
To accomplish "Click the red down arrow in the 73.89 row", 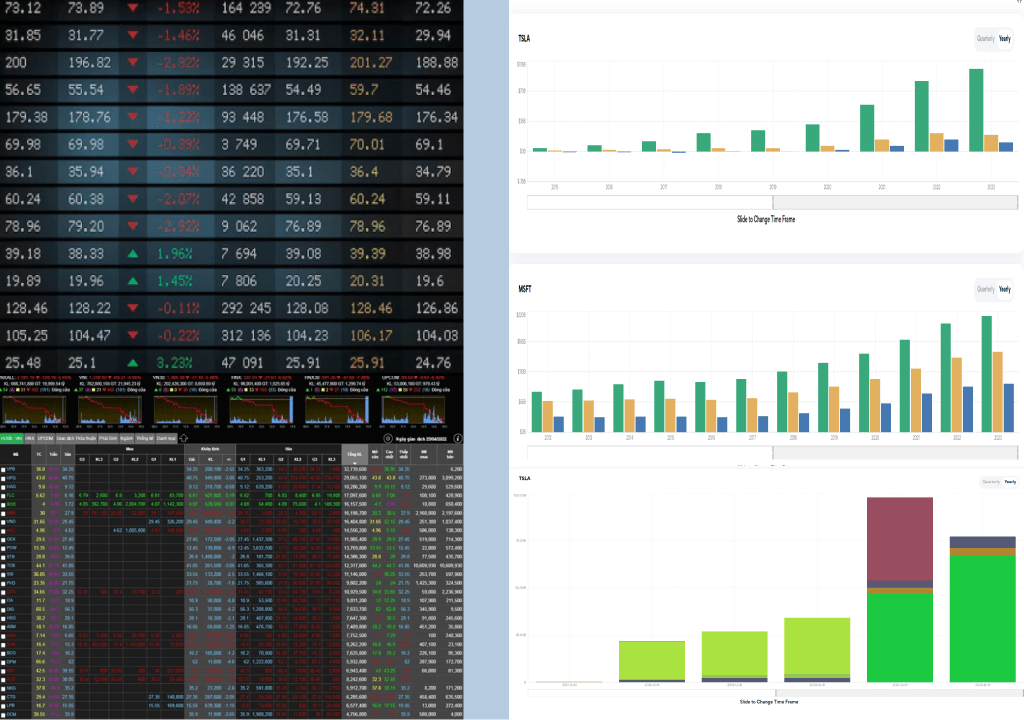I will [x=132, y=8].
